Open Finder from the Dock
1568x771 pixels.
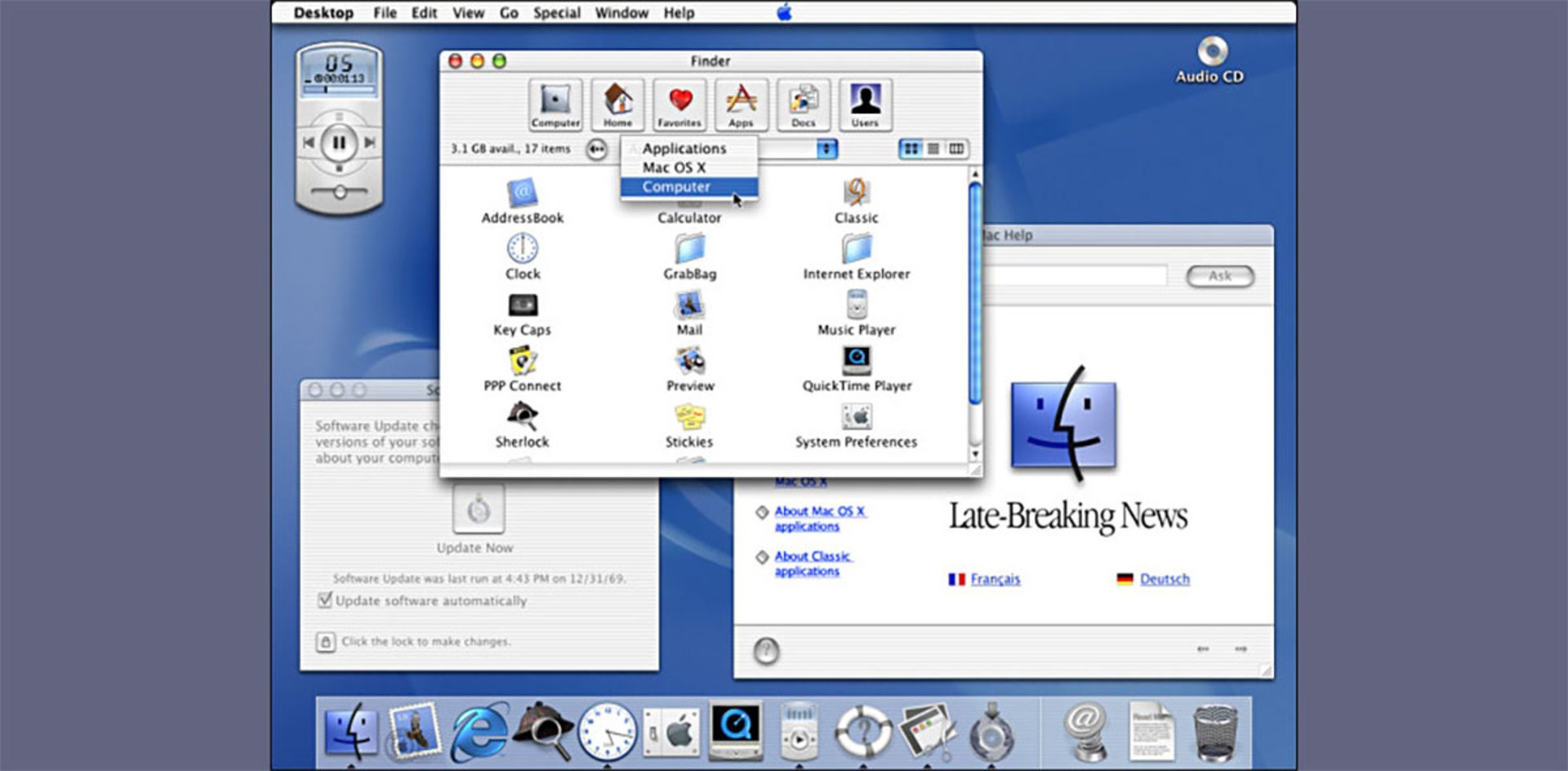coord(351,731)
